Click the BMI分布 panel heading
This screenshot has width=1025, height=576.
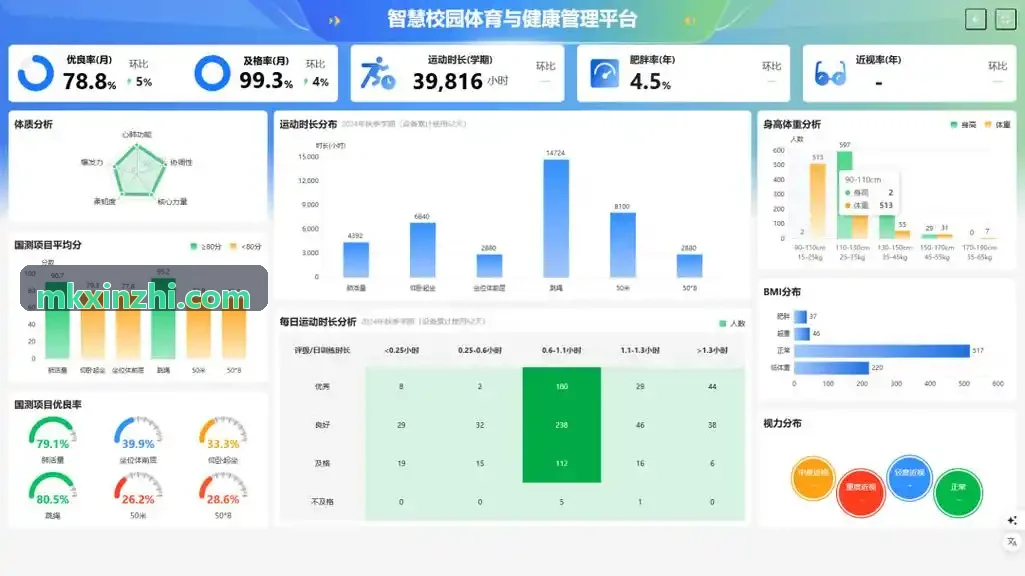click(782, 292)
